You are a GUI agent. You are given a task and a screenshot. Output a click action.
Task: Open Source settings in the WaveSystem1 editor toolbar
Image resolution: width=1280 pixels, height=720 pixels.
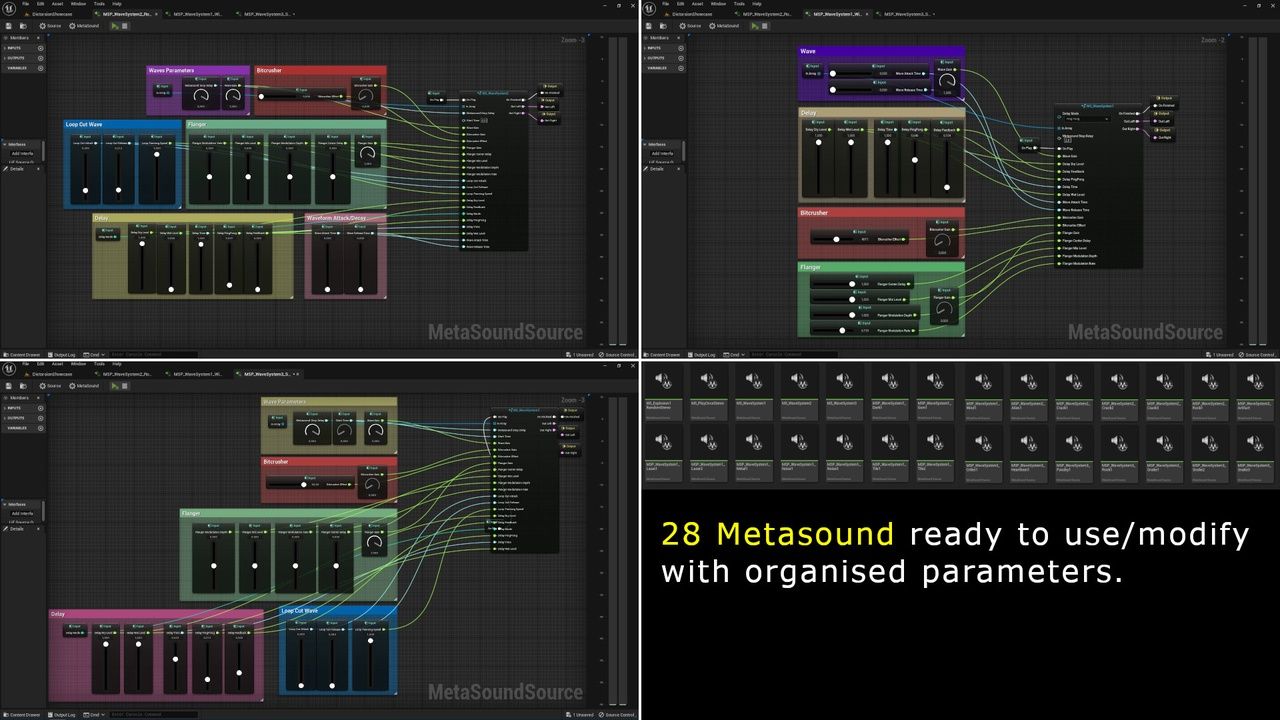(x=692, y=25)
